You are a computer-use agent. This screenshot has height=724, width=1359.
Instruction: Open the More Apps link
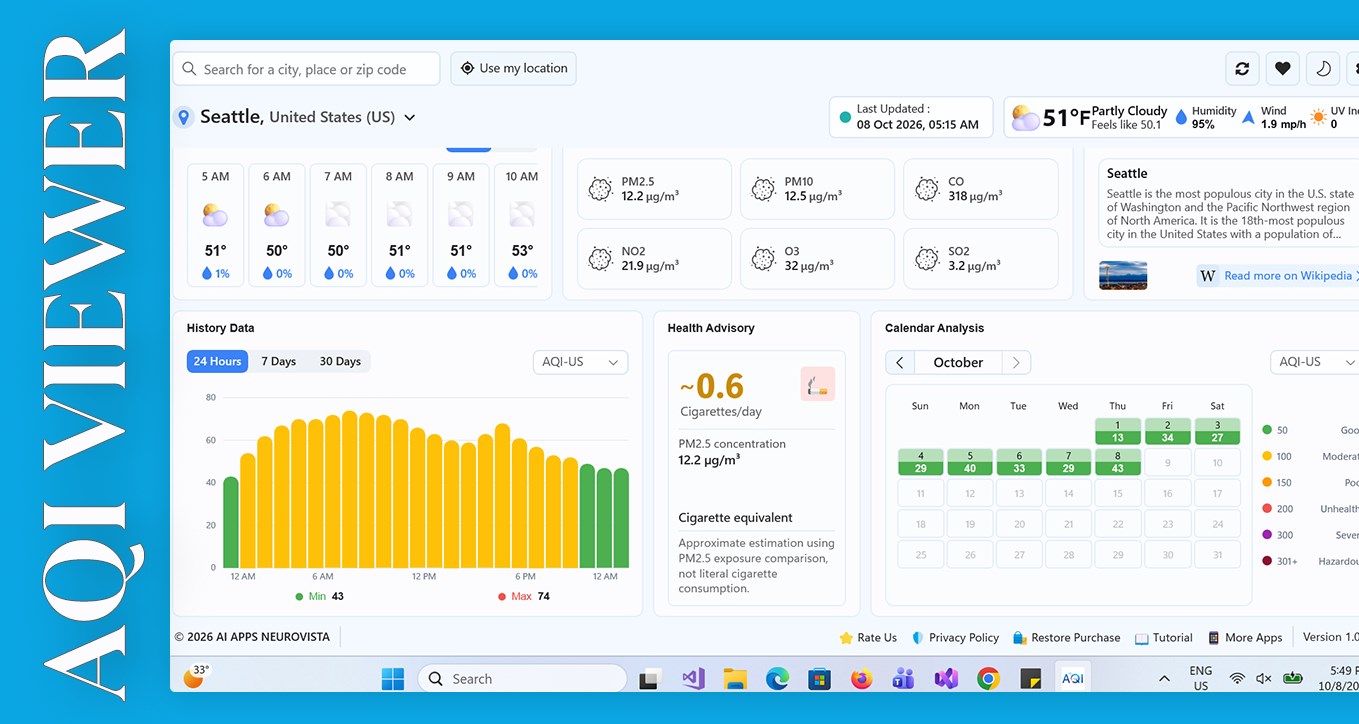1245,638
